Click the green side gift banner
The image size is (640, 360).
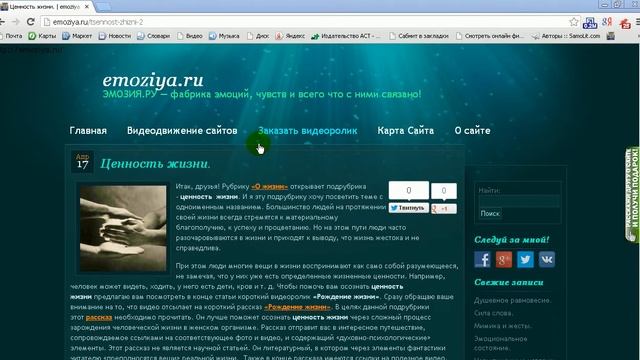[632, 195]
